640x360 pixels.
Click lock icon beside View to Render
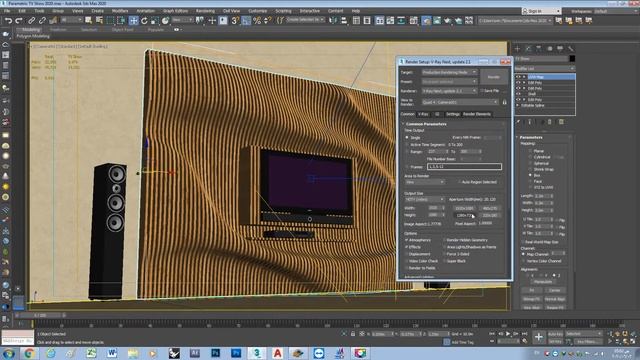(504, 102)
